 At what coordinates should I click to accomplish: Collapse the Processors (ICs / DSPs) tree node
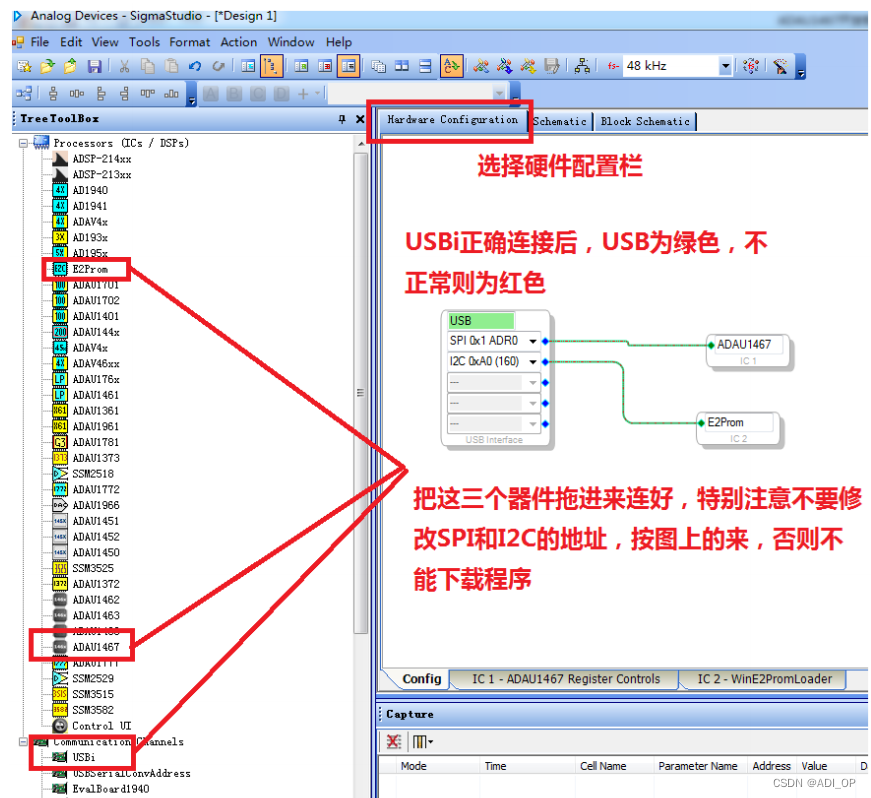click(x=23, y=143)
